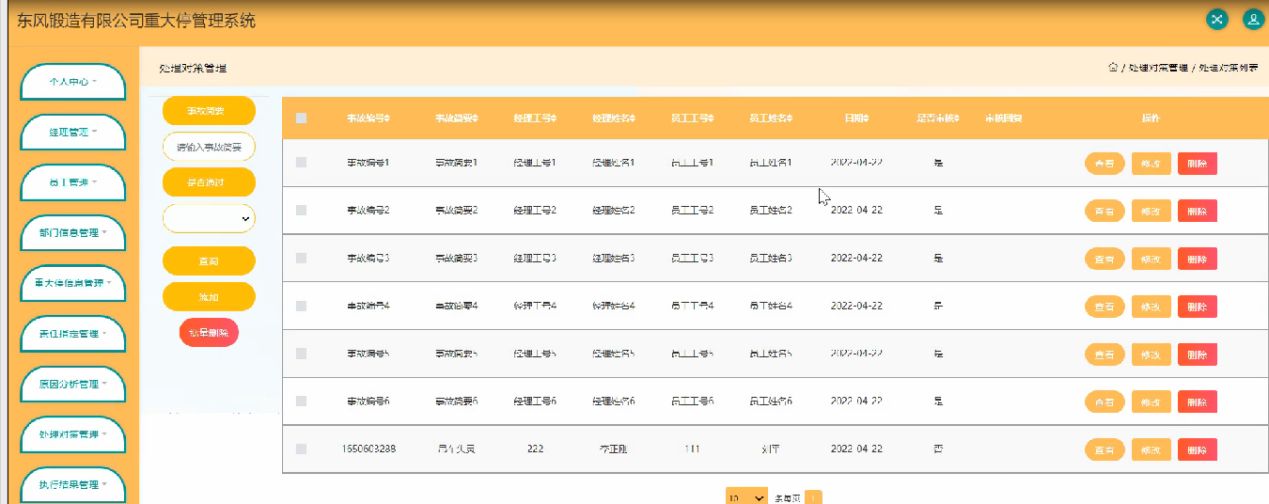
Task: Sort by 日期 column header
Action: point(857,119)
